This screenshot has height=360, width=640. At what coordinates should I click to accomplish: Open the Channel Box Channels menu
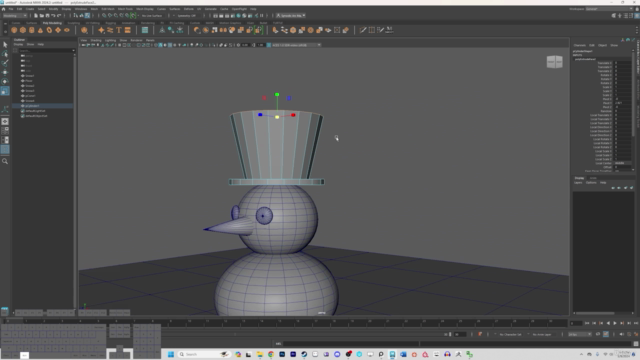[580, 45]
